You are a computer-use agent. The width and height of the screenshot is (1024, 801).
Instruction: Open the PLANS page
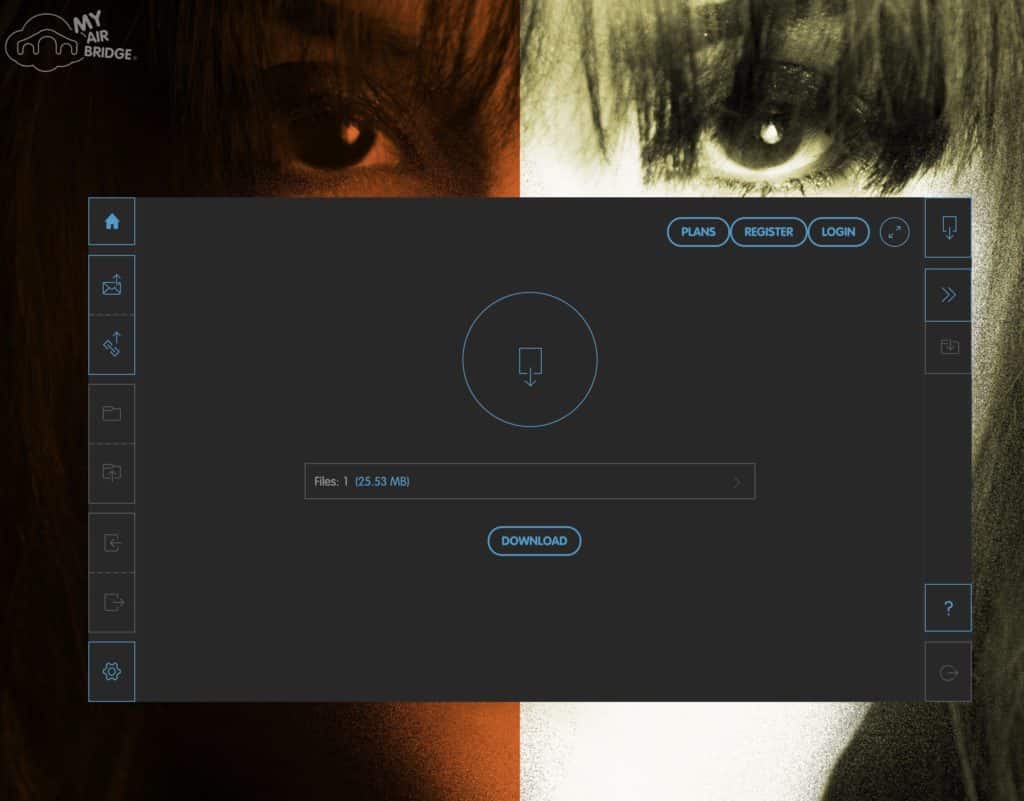697,232
